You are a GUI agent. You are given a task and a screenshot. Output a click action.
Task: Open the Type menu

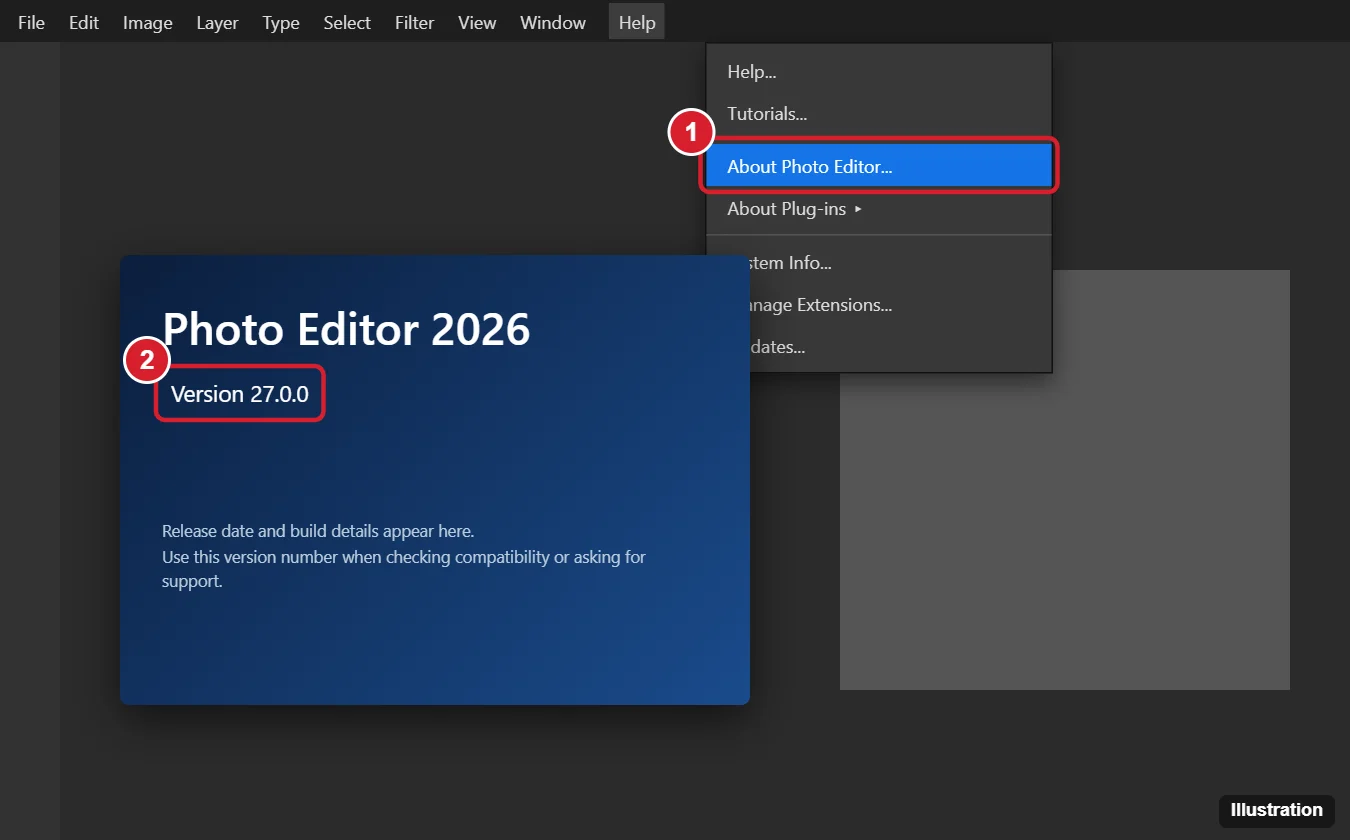(x=281, y=22)
